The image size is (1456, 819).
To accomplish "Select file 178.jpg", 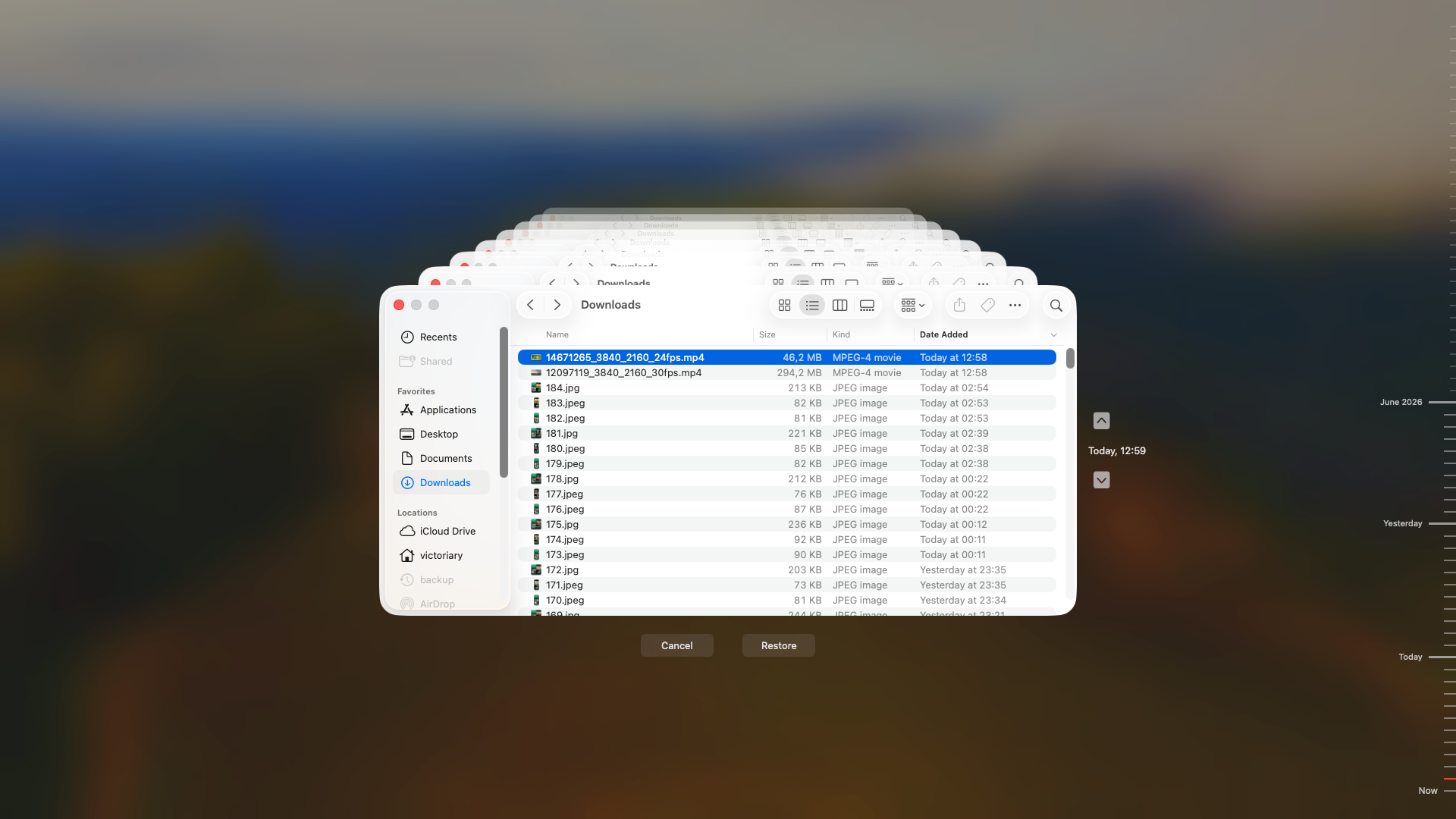I will 786,479.
